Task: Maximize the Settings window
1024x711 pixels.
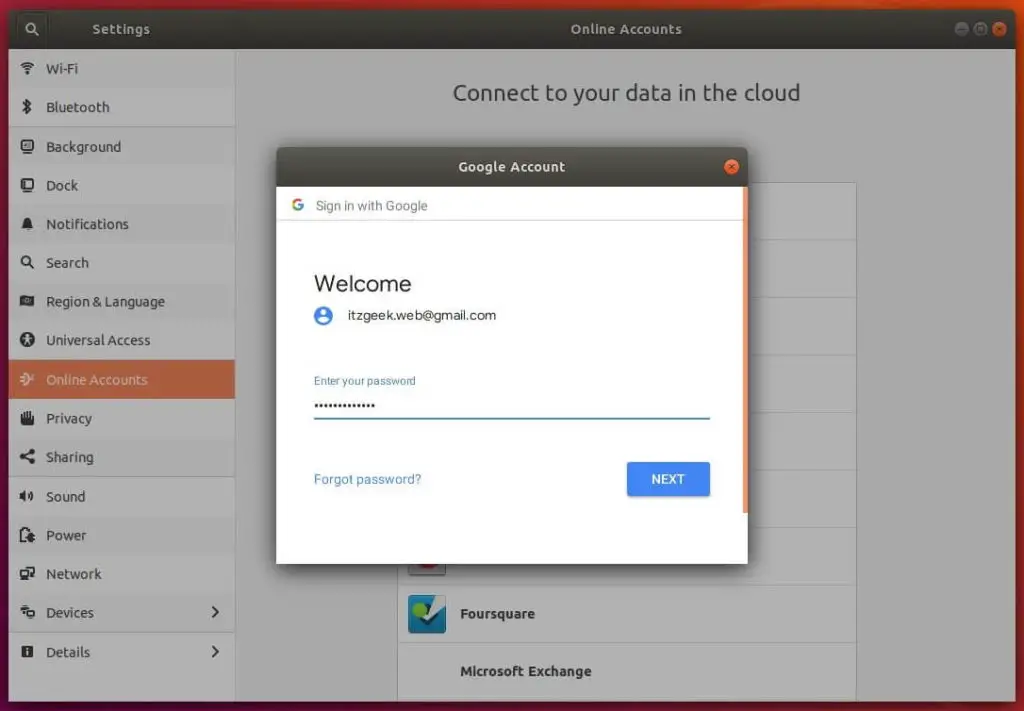Action: point(980,29)
